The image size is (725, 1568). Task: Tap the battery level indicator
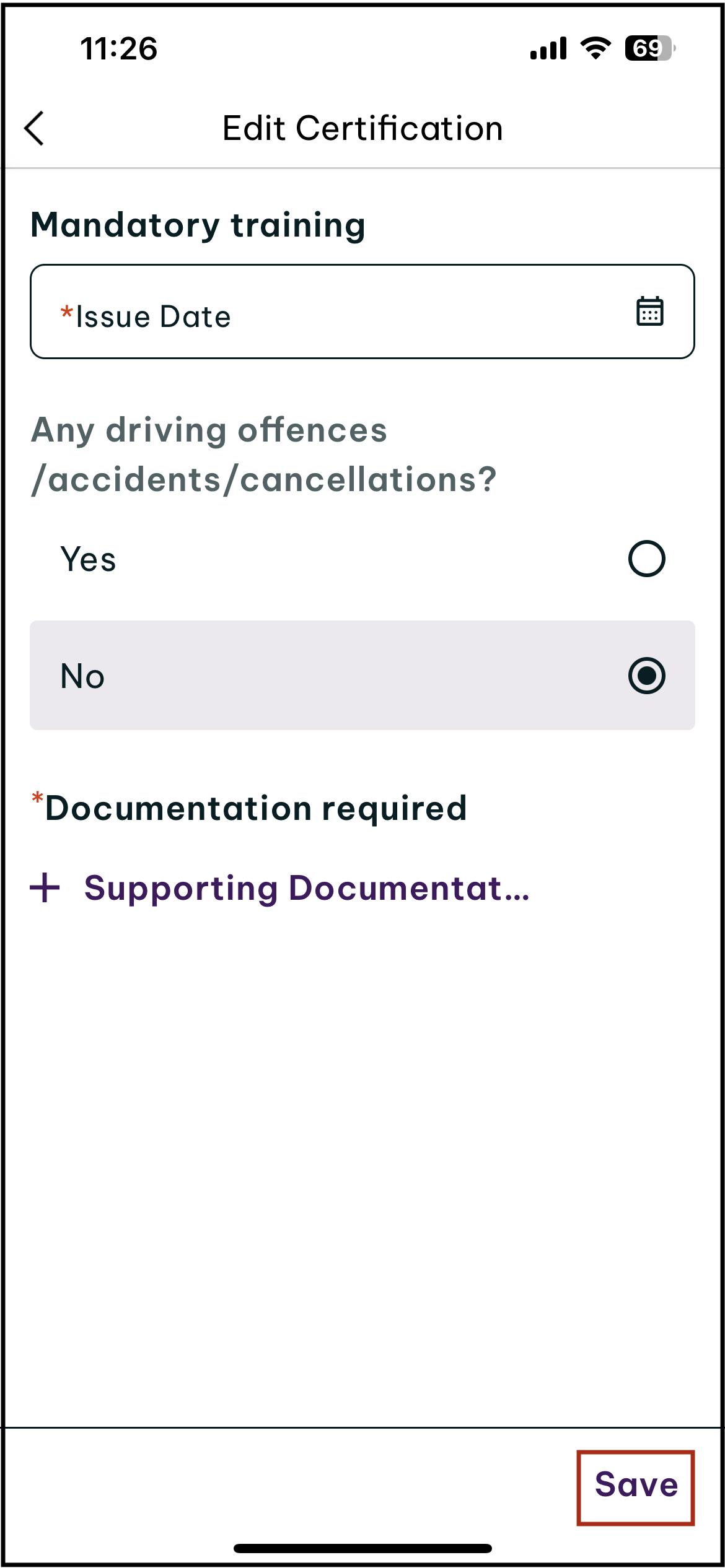[649, 48]
